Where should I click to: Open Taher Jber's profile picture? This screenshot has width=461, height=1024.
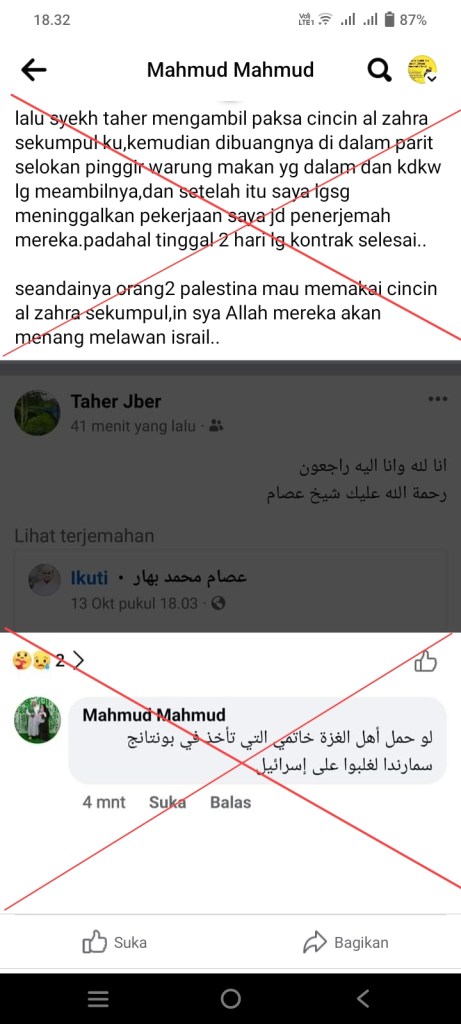point(37,413)
